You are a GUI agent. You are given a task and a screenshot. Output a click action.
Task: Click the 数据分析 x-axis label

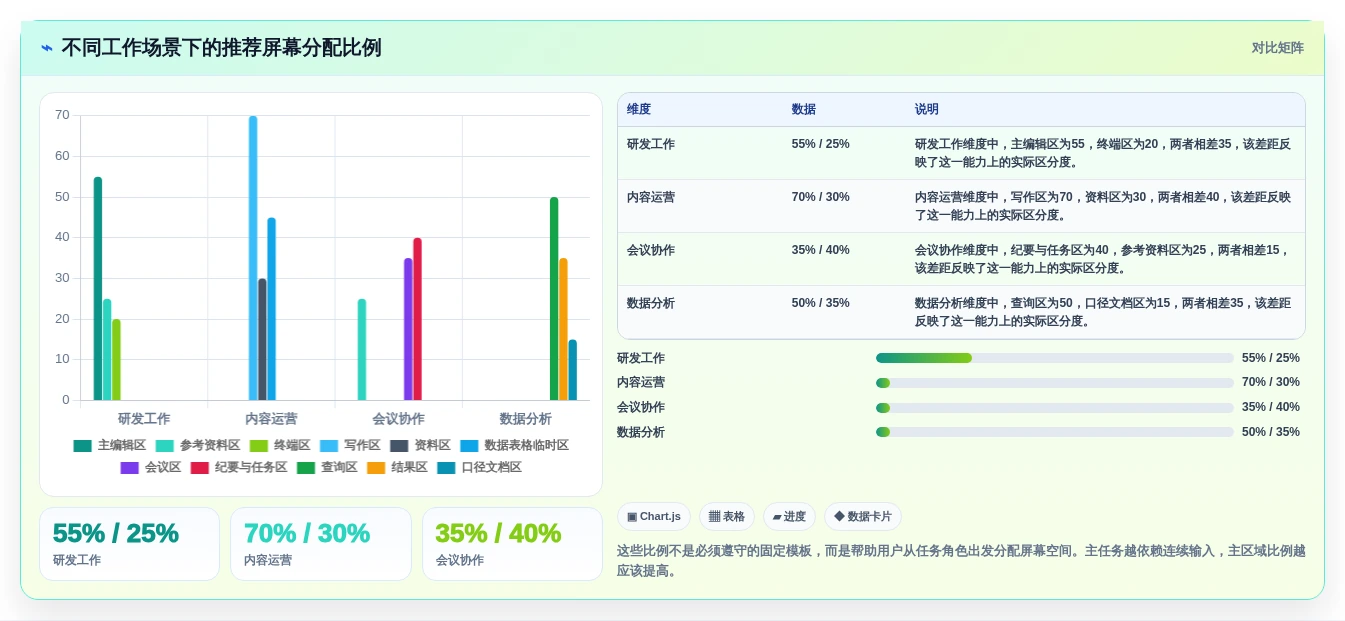click(526, 419)
